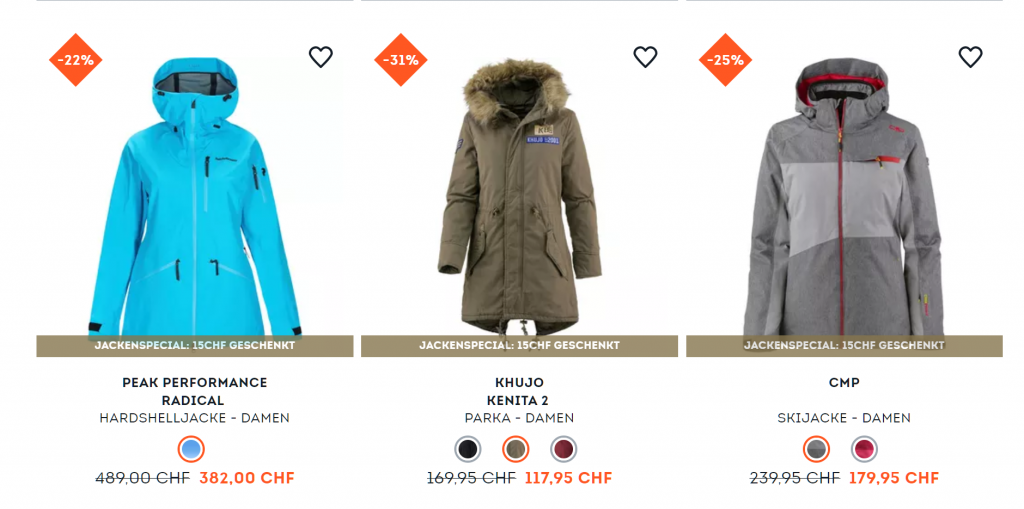Open the turquoise hardshell jacket image
The width and height of the screenshot is (1024, 509).
pyautogui.click(x=195, y=197)
